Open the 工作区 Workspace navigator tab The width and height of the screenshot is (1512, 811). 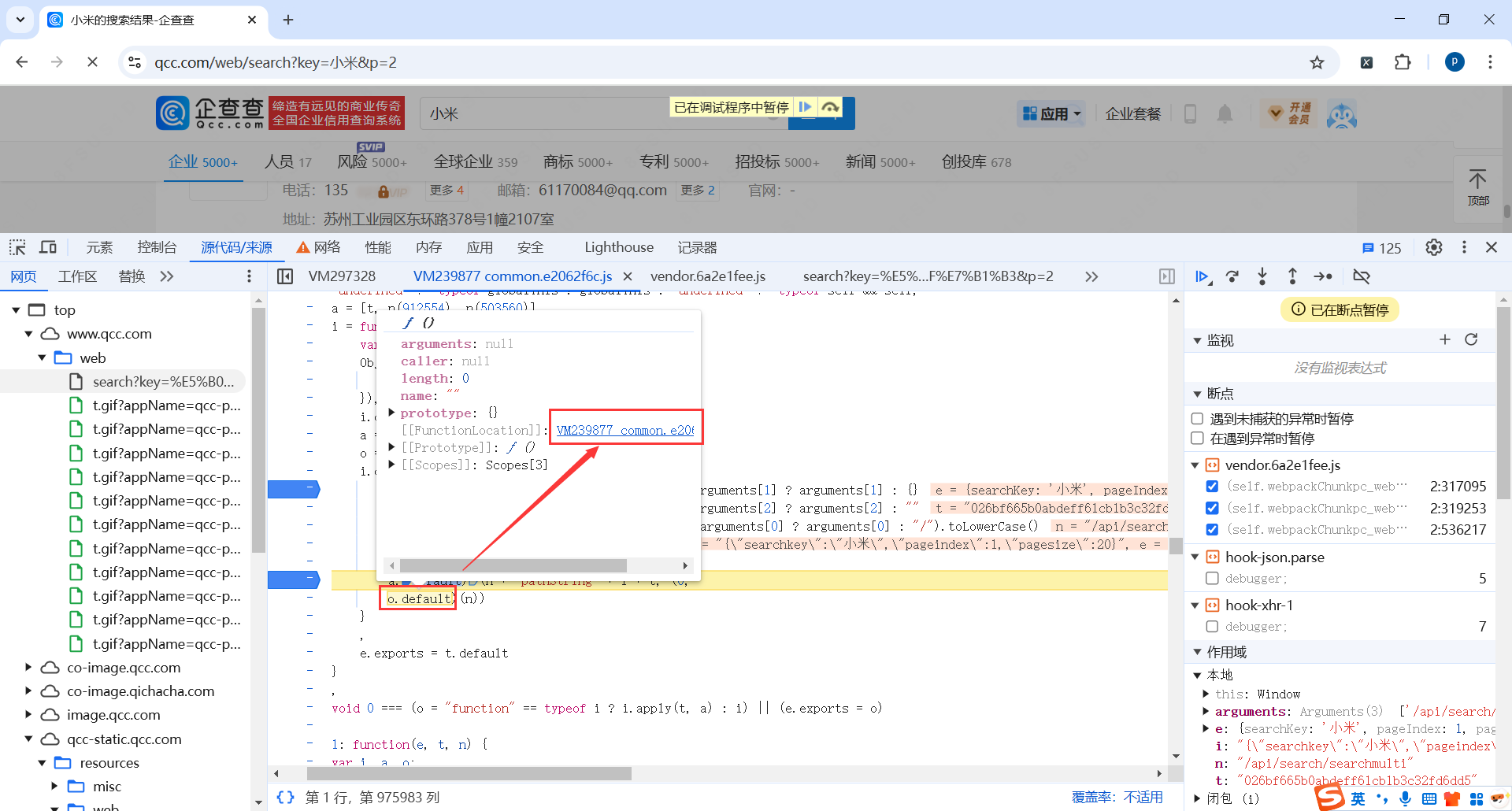click(x=77, y=276)
